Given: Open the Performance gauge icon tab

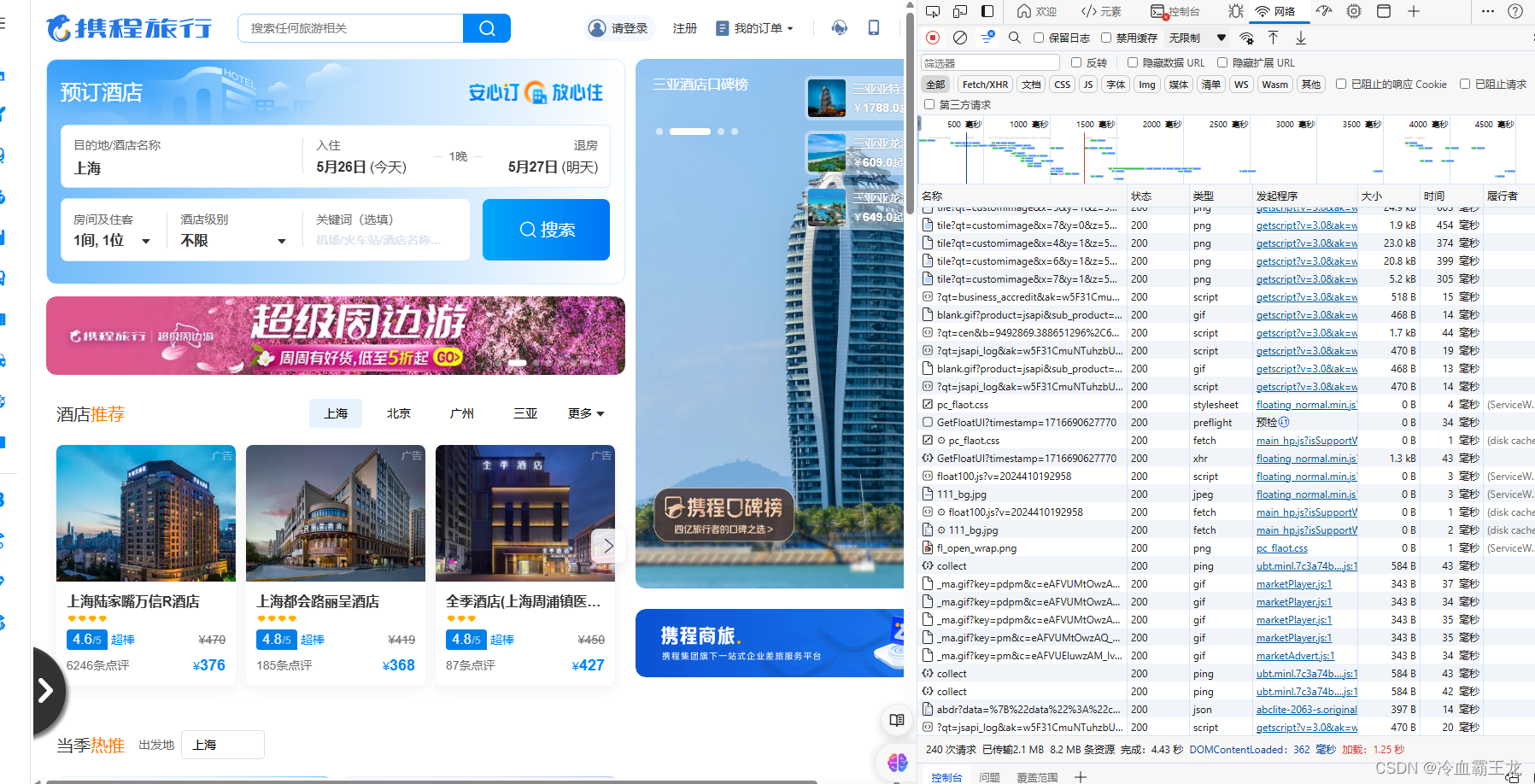Looking at the screenshot, I should coord(1324,11).
